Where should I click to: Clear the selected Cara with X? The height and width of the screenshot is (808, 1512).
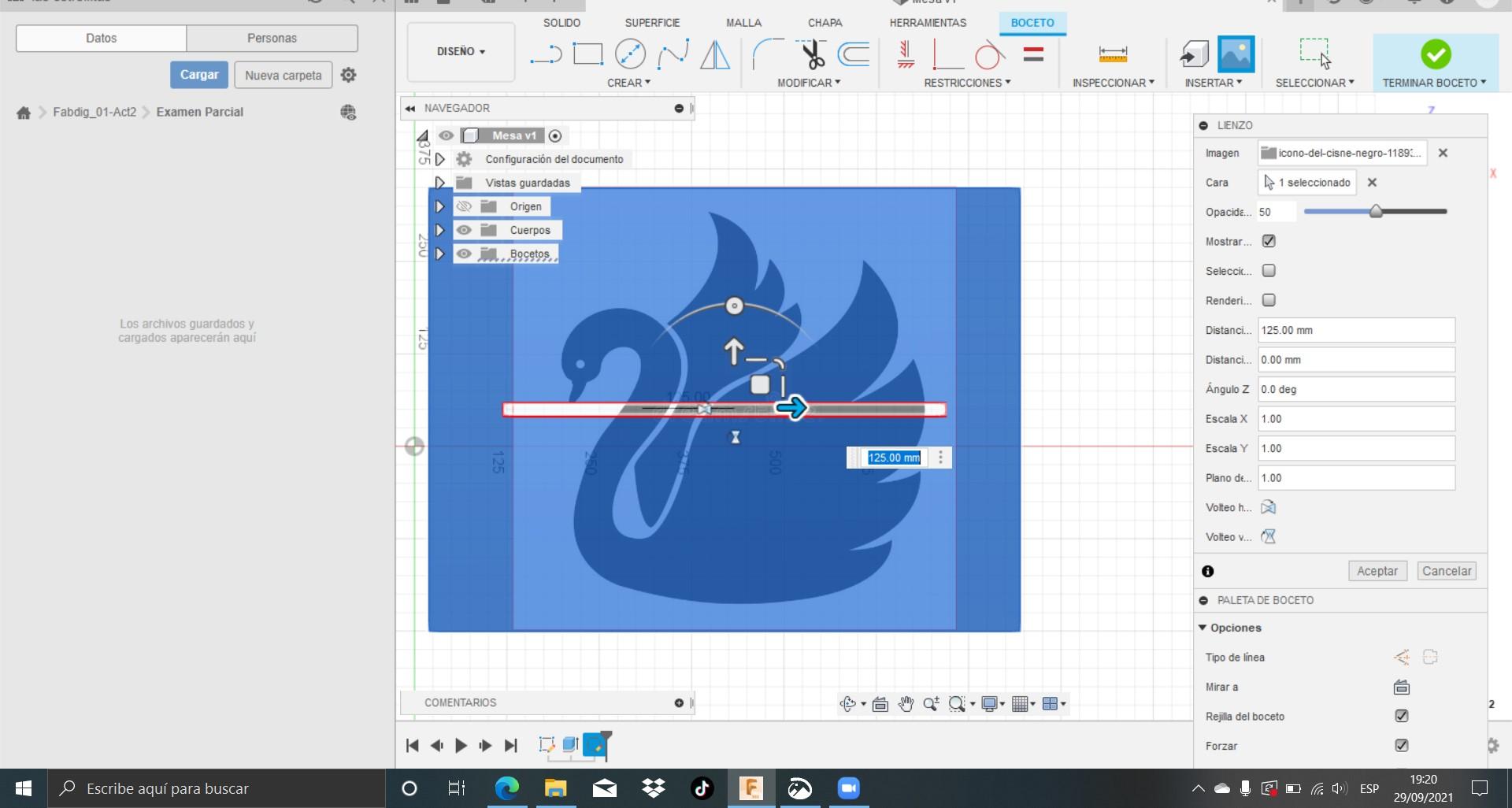pos(1372,182)
